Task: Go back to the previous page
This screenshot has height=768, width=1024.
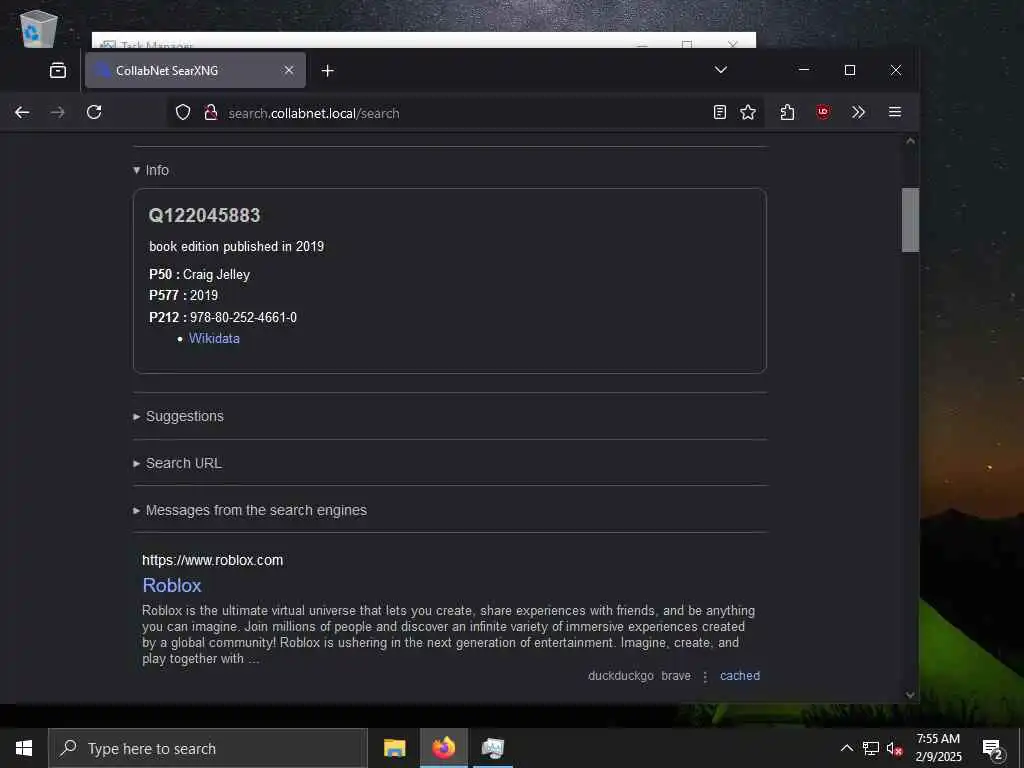Action: pos(22,112)
